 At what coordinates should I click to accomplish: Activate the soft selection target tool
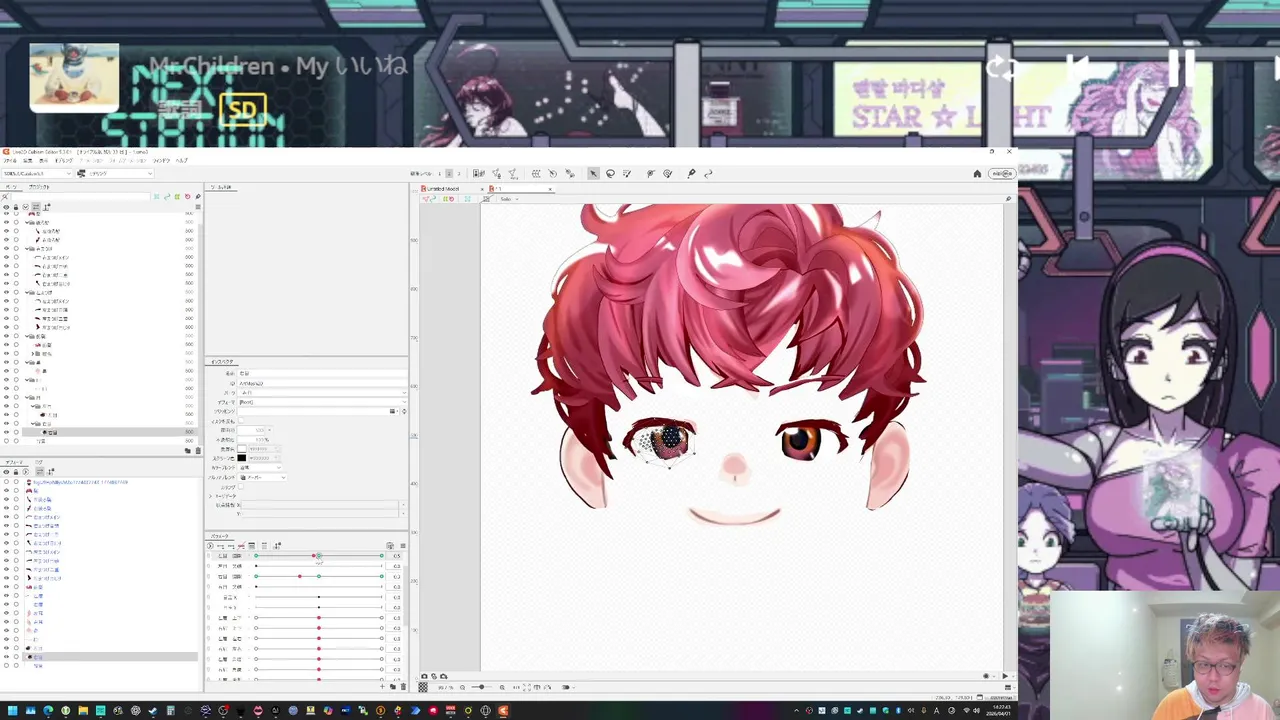(667, 173)
